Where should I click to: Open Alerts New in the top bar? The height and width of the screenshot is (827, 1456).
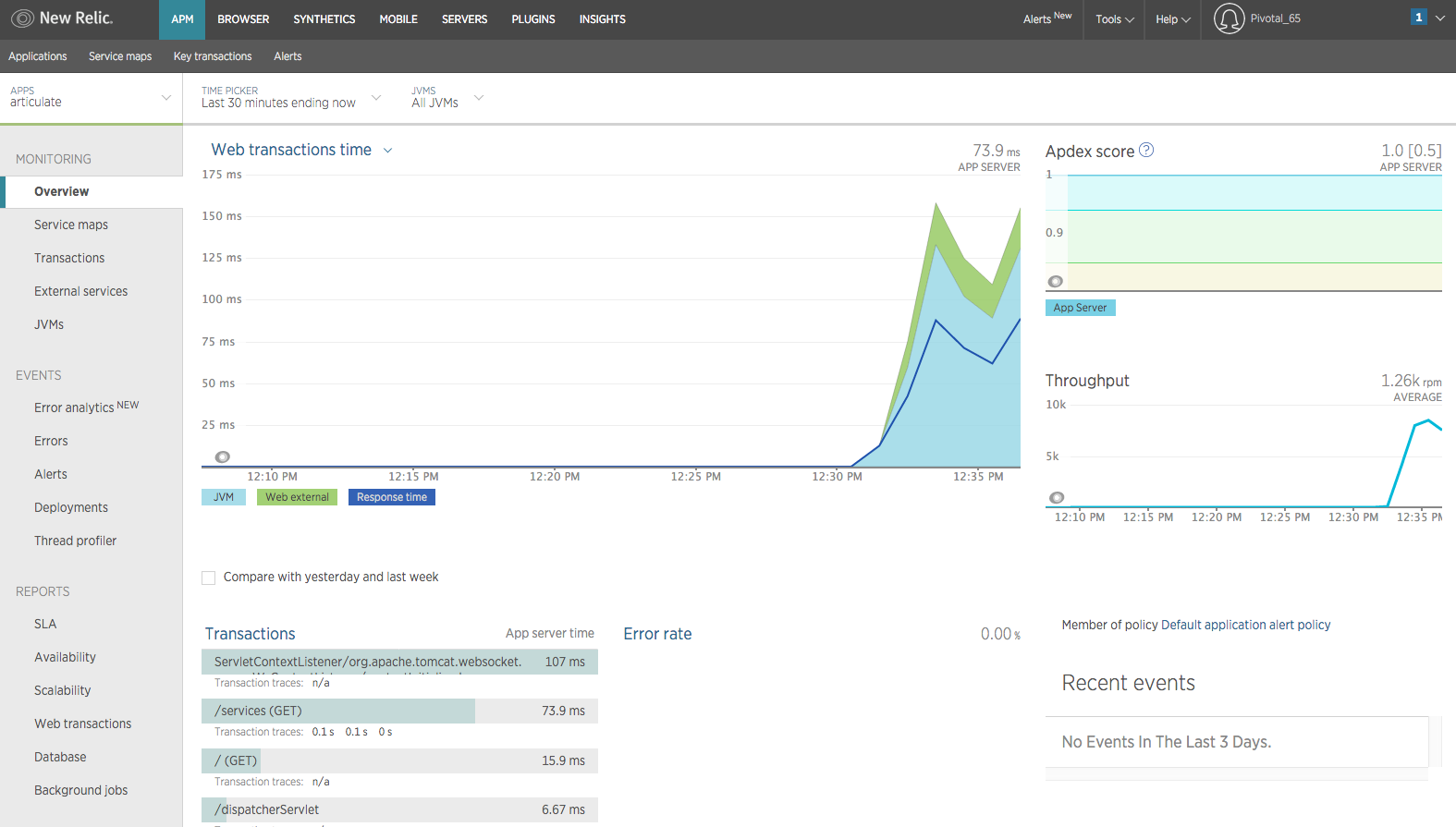[x=1047, y=18]
